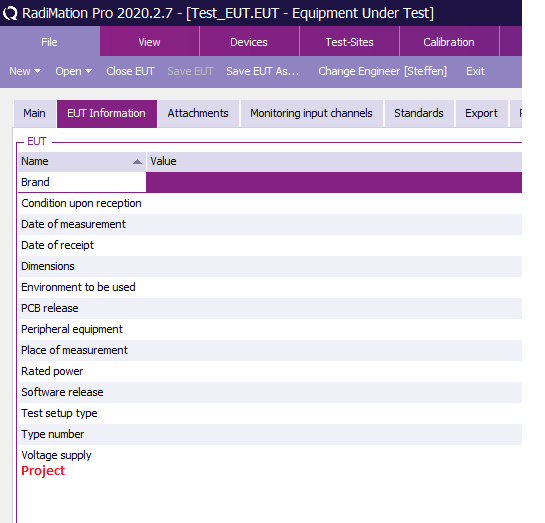The width and height of the screenshot is (545, 523).
Task: Open the Export tab
Action: pos(481,114)
